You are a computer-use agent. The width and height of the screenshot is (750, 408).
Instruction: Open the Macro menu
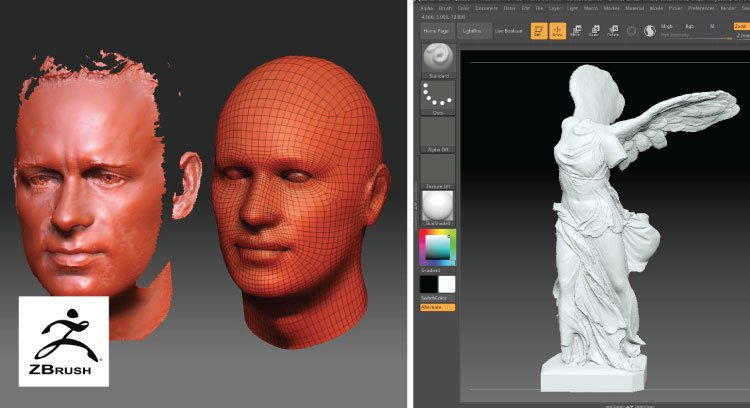(591, 8)
